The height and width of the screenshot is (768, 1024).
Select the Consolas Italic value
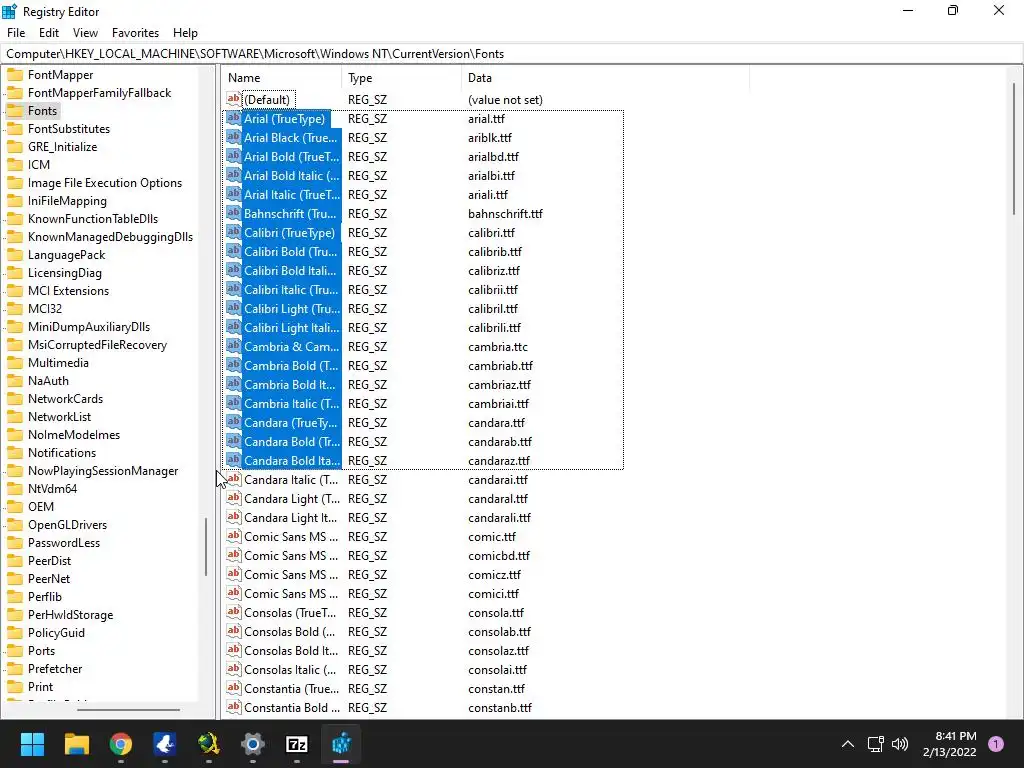pyautogui.click(x=290, y=669)
